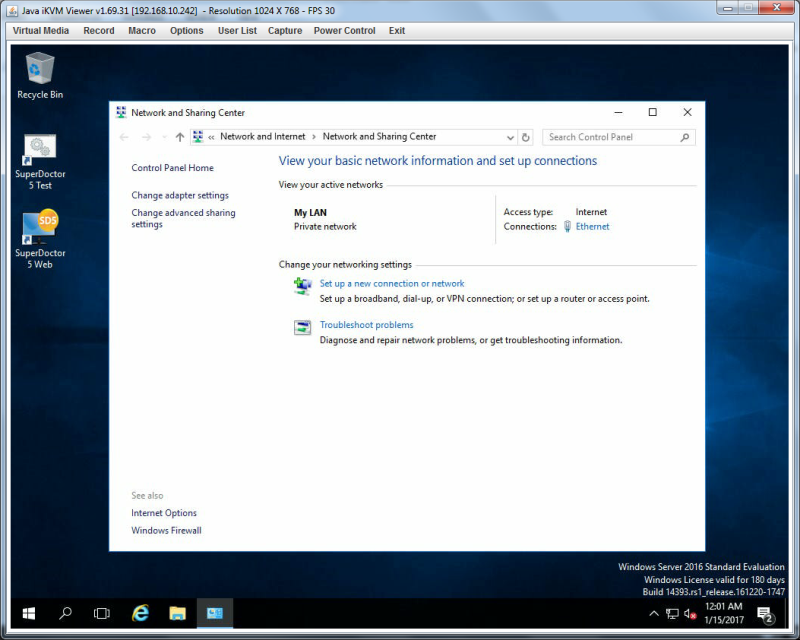Open Change adapter settings
Image resolution: width=800 pixels, height=640 pixels.
tap(180, 195)
